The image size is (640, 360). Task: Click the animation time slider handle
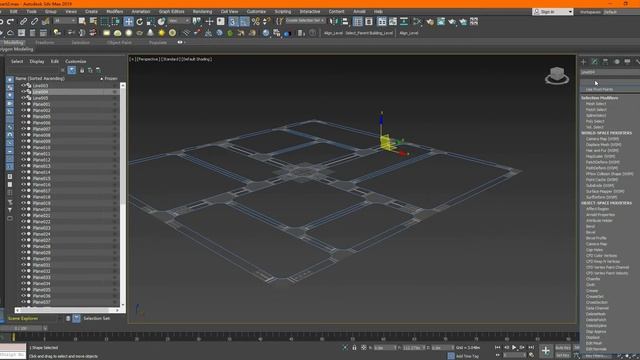click(x=21, y=328)
